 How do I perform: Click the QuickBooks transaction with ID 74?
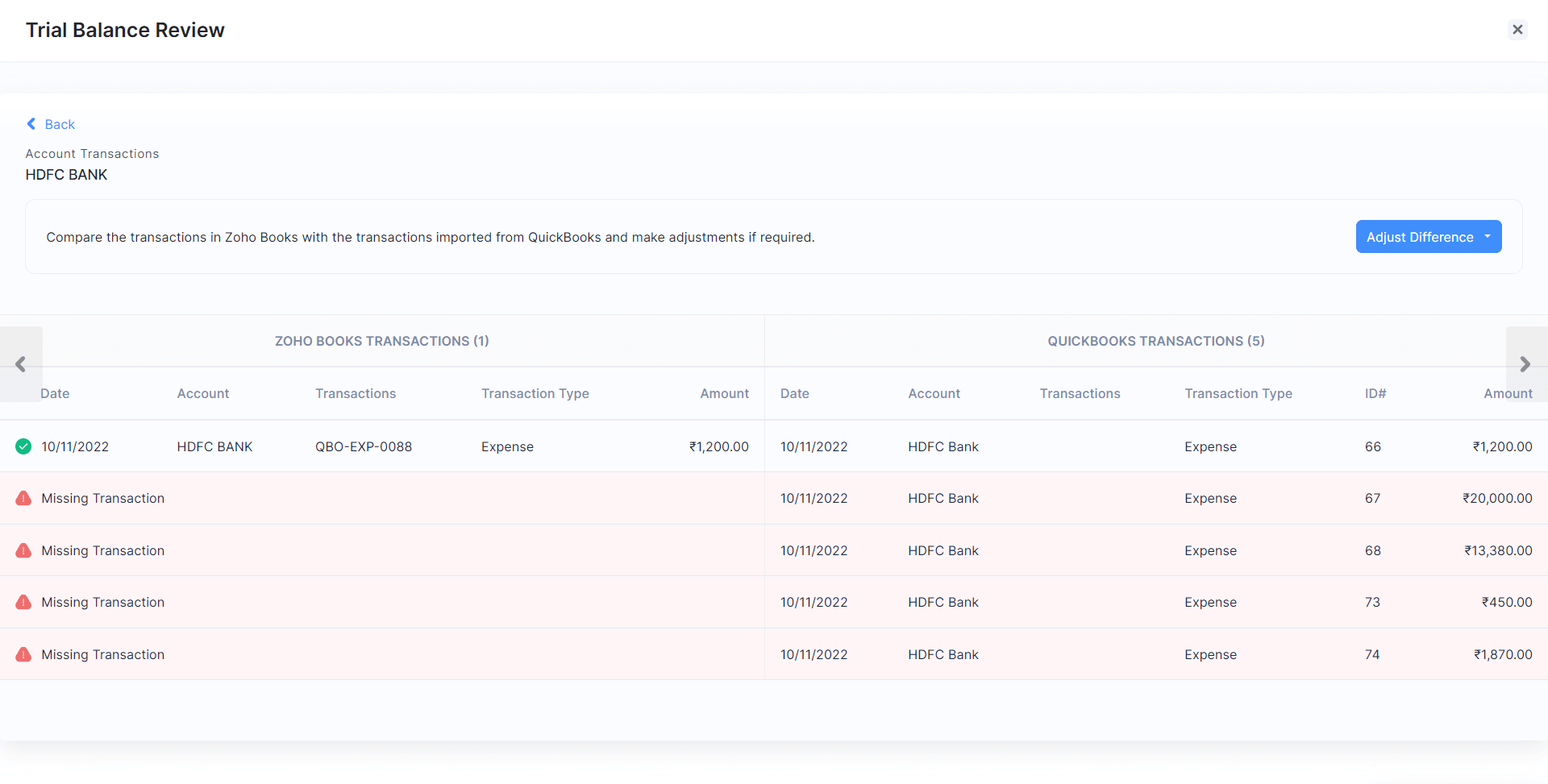pos(1129,654)
